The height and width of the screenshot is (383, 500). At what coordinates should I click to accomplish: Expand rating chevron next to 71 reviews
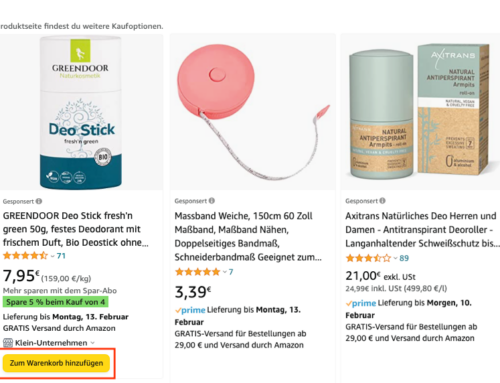pyautogui.click(x=52, y=256)
